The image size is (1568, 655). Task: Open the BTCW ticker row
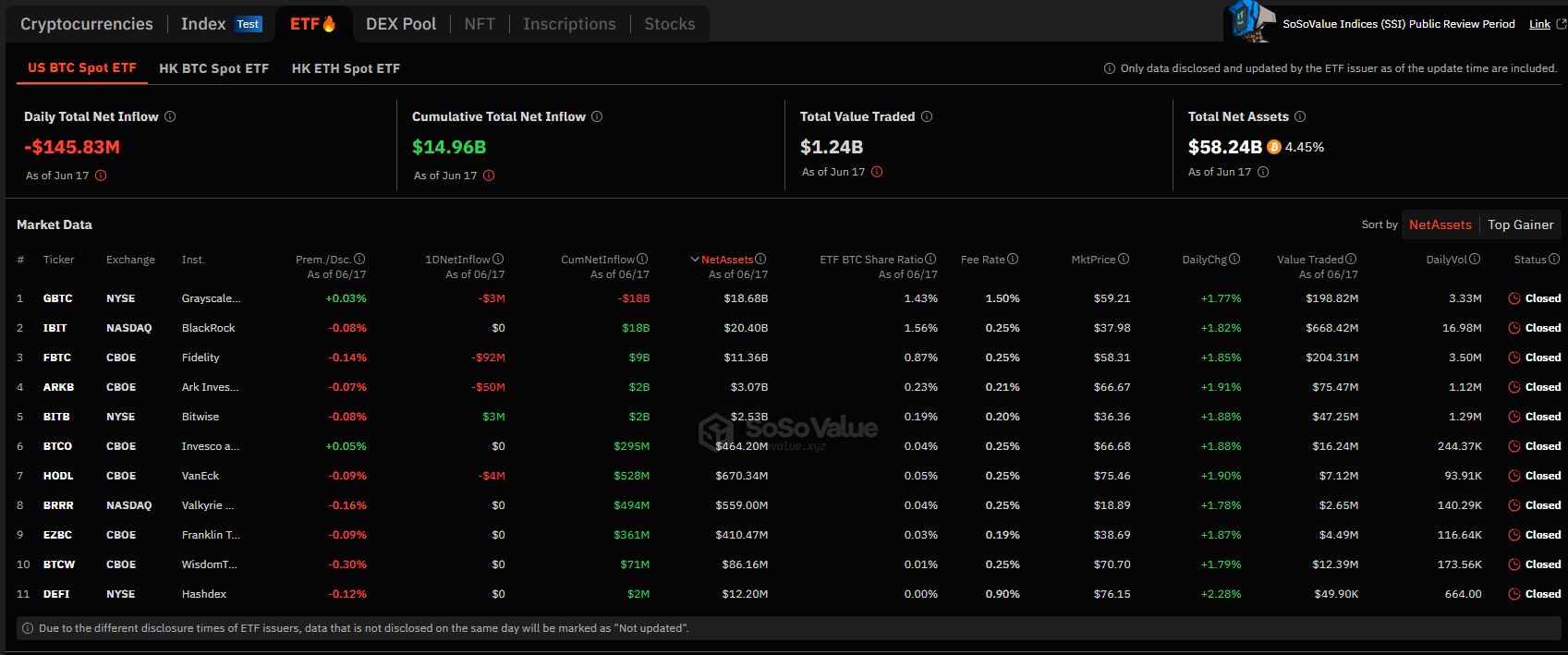[x=59, y=564]
